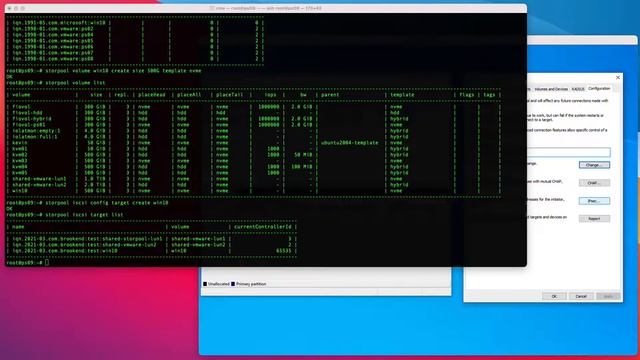Click 'placeTail' column header
The height and width of the screenshot is (360, 640).
click(x=229, y=95)
